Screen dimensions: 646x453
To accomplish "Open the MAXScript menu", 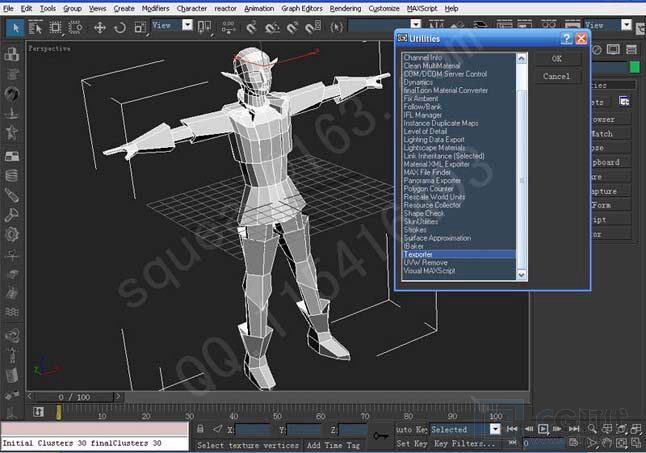I will (422, 8).
